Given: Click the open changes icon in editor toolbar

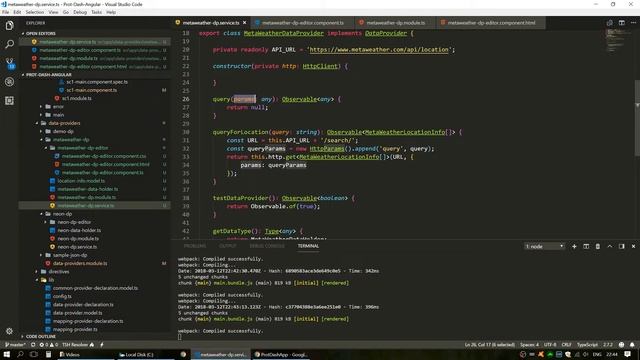Looking at the screenshot, I should click(x=609, y=23).
